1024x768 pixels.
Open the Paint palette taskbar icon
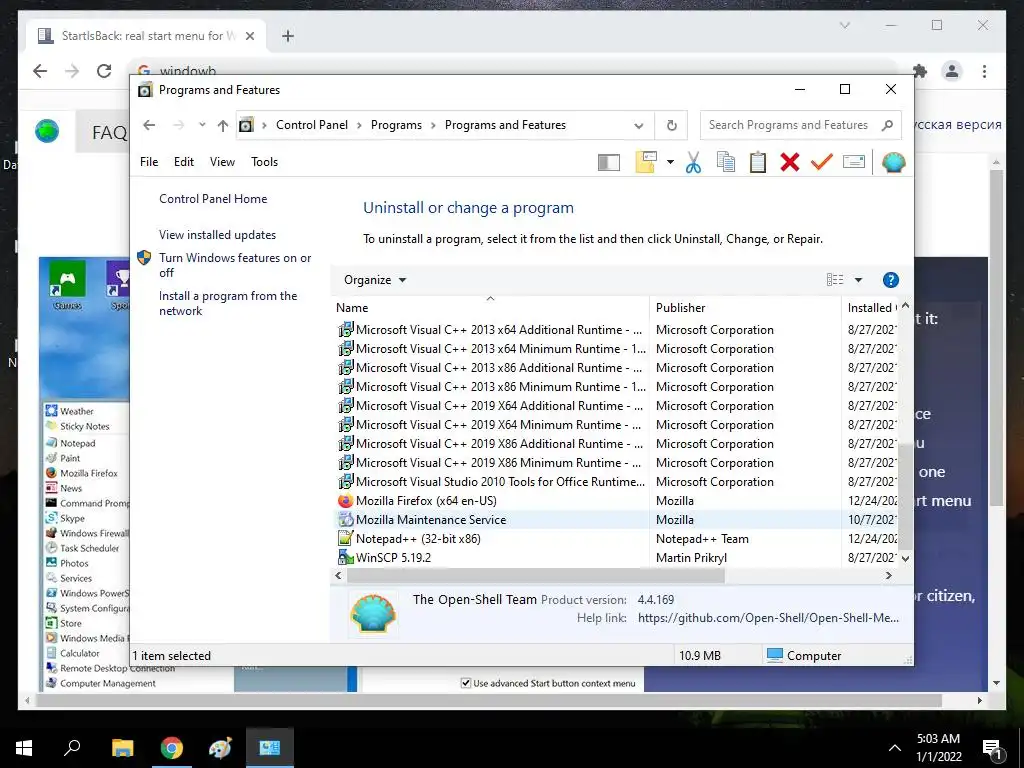pos(220,748)
